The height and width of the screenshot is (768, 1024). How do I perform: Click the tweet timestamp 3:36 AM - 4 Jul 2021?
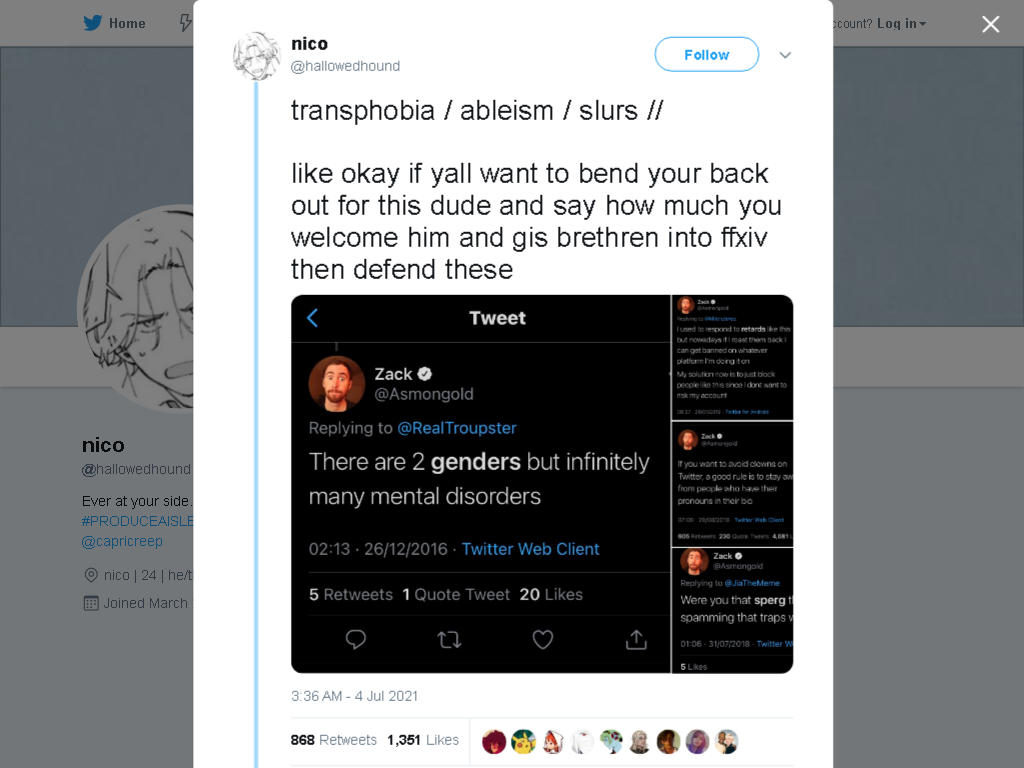(355, 696)
